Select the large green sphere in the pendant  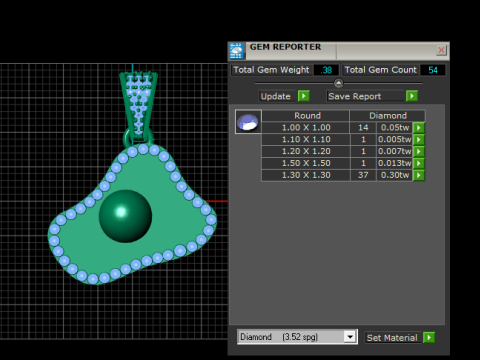click(125, 216)
